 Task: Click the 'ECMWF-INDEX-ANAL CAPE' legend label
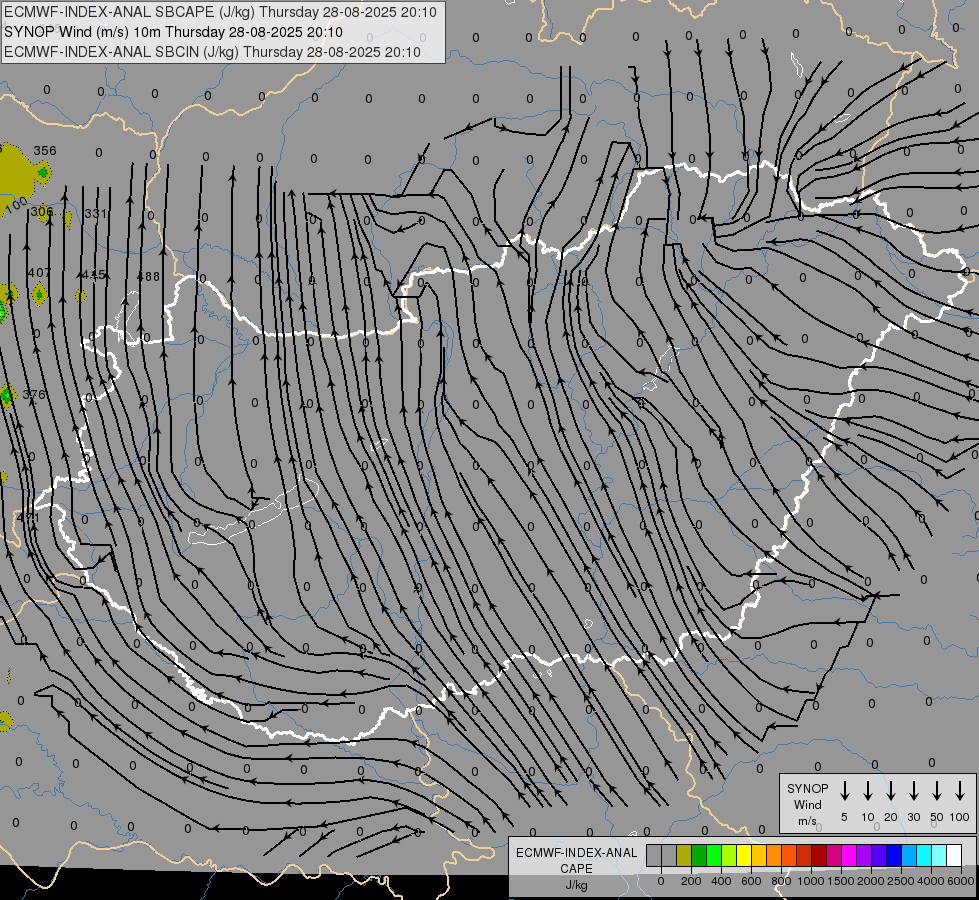(x=576, y=860)
